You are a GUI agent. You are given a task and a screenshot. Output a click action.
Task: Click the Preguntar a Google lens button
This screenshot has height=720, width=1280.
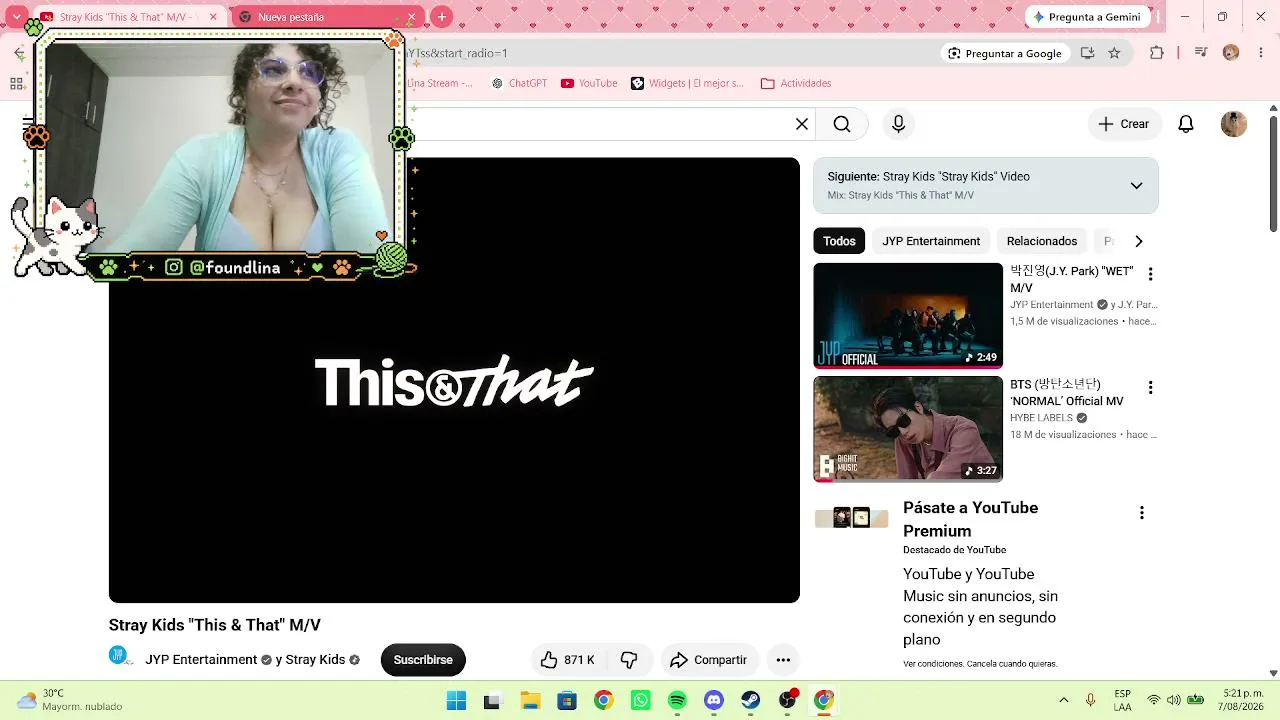[1005, 53]
